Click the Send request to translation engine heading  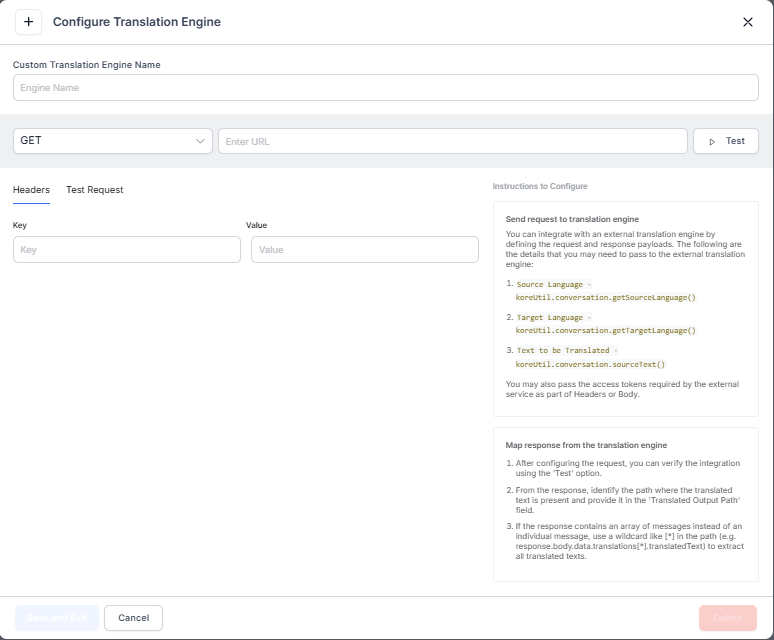coord(572,218)
